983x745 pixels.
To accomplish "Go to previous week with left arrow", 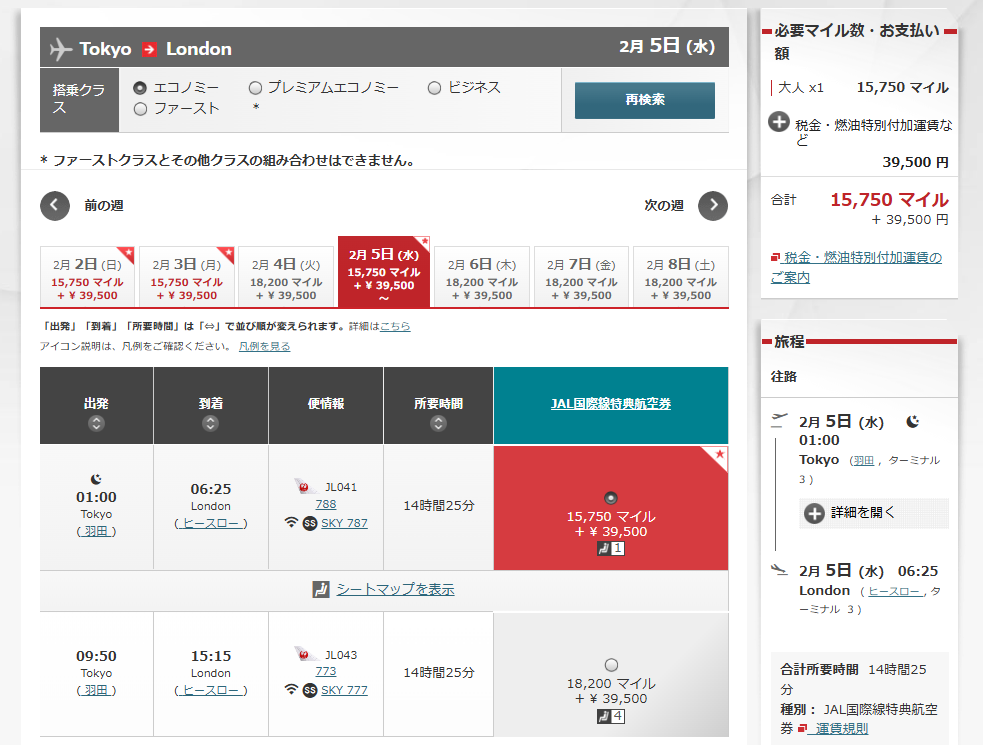I will [x=55, y=206].
